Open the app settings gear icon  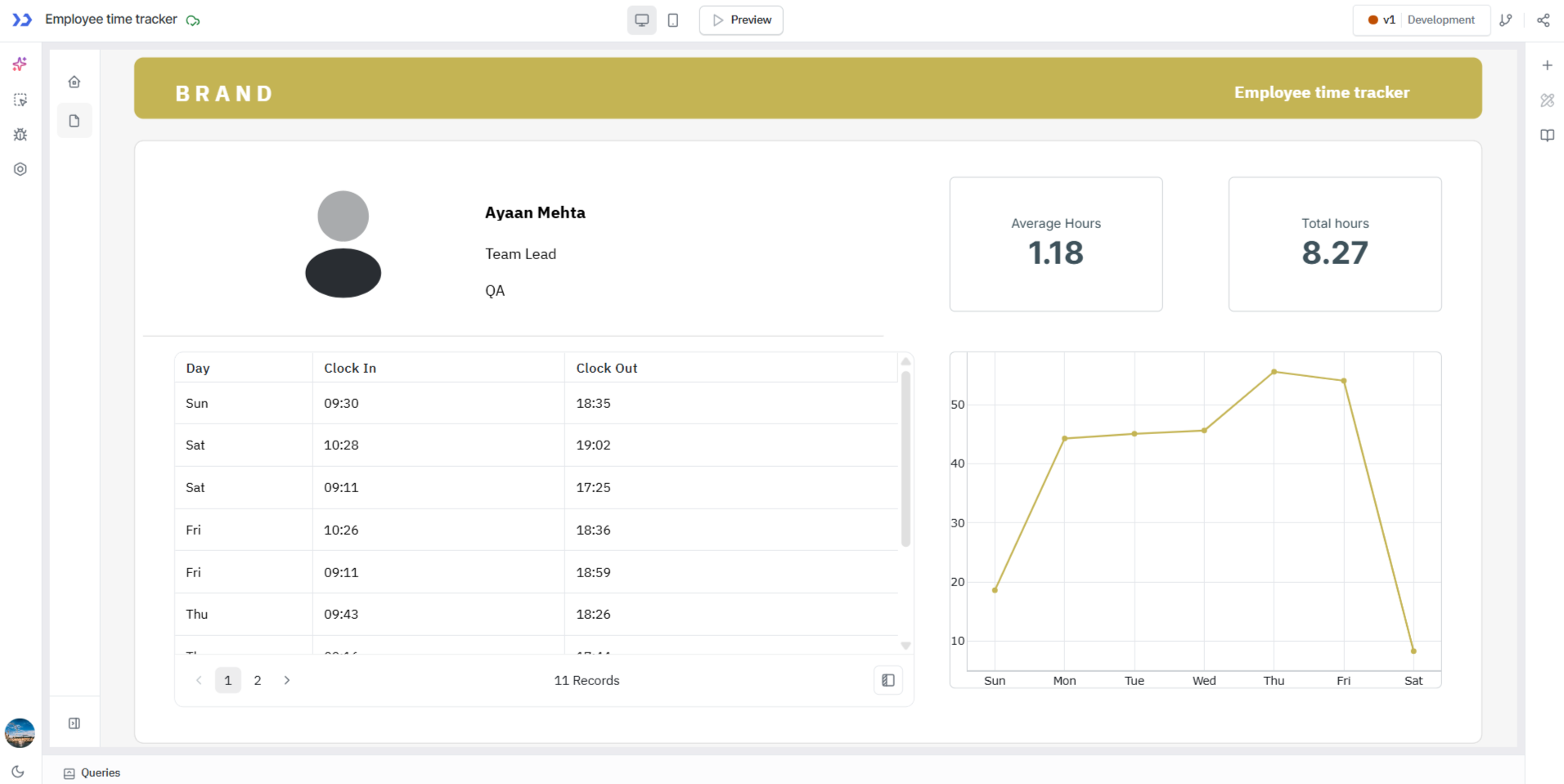(x=20, y=168)
